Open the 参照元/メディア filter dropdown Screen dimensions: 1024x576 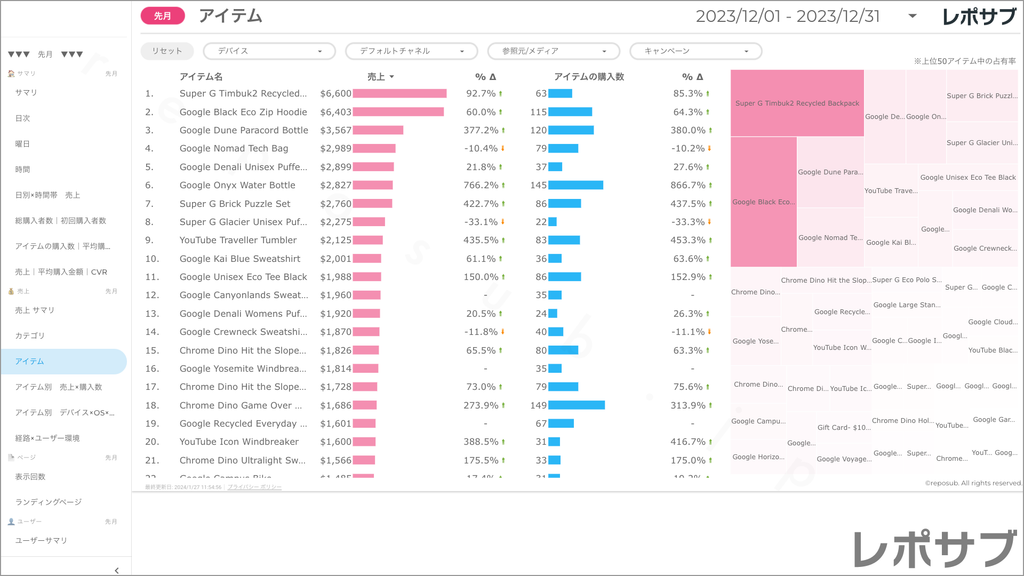(x=553, y=51)
